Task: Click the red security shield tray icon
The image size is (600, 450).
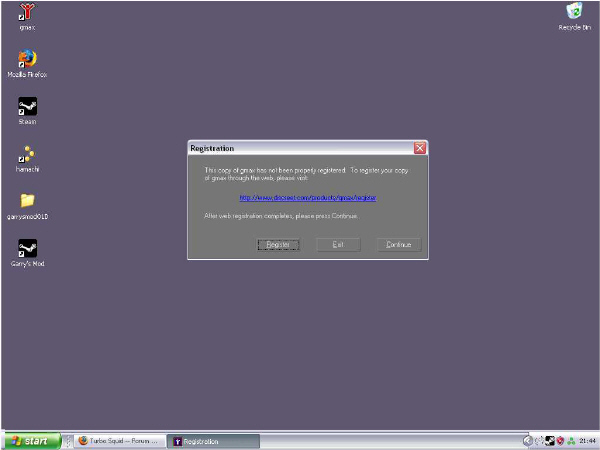Action: click(x=561, y=441)
